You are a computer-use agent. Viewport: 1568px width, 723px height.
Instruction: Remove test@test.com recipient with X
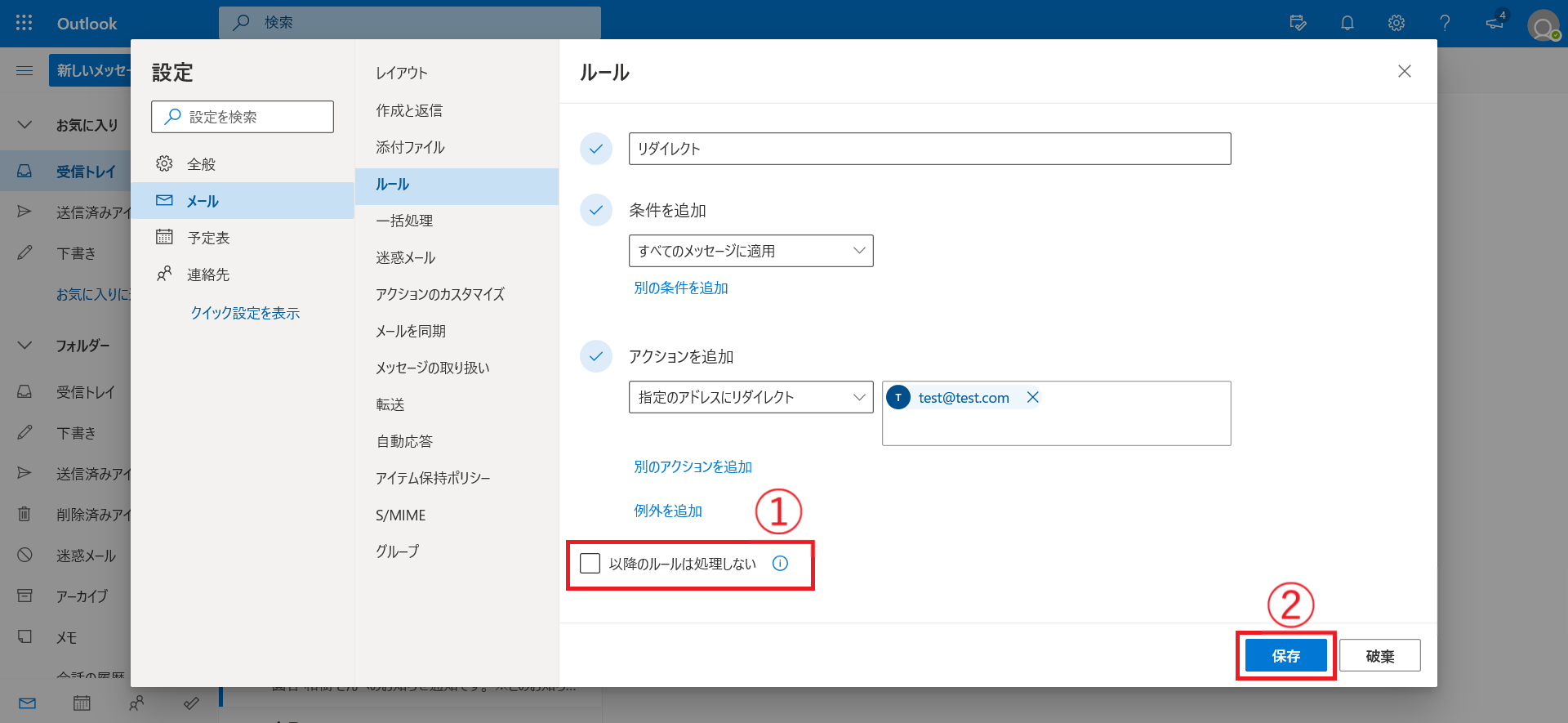click(x=1032, y=398)
